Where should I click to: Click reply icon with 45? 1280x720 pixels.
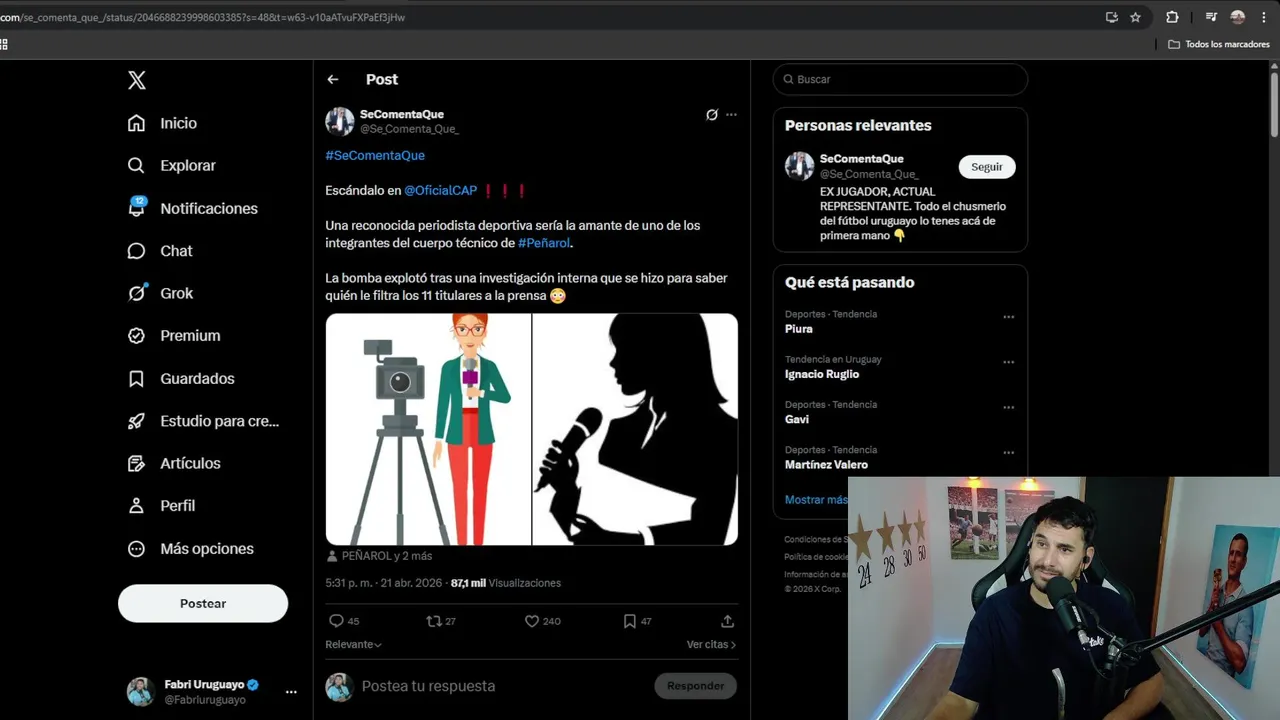point(344,621)
